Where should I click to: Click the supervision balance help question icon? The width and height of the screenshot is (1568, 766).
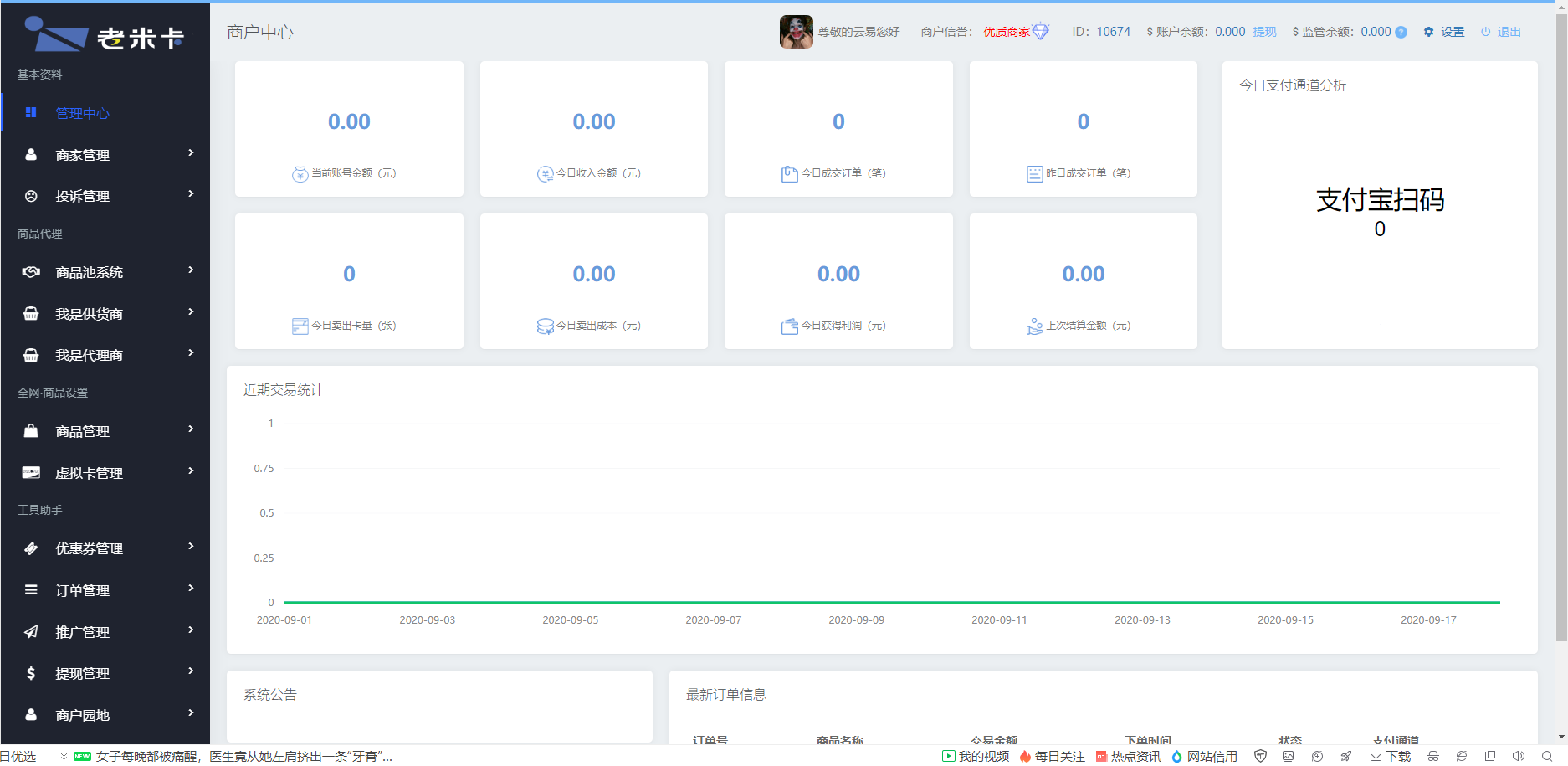pyautogui.click(x=1401, y=33)
